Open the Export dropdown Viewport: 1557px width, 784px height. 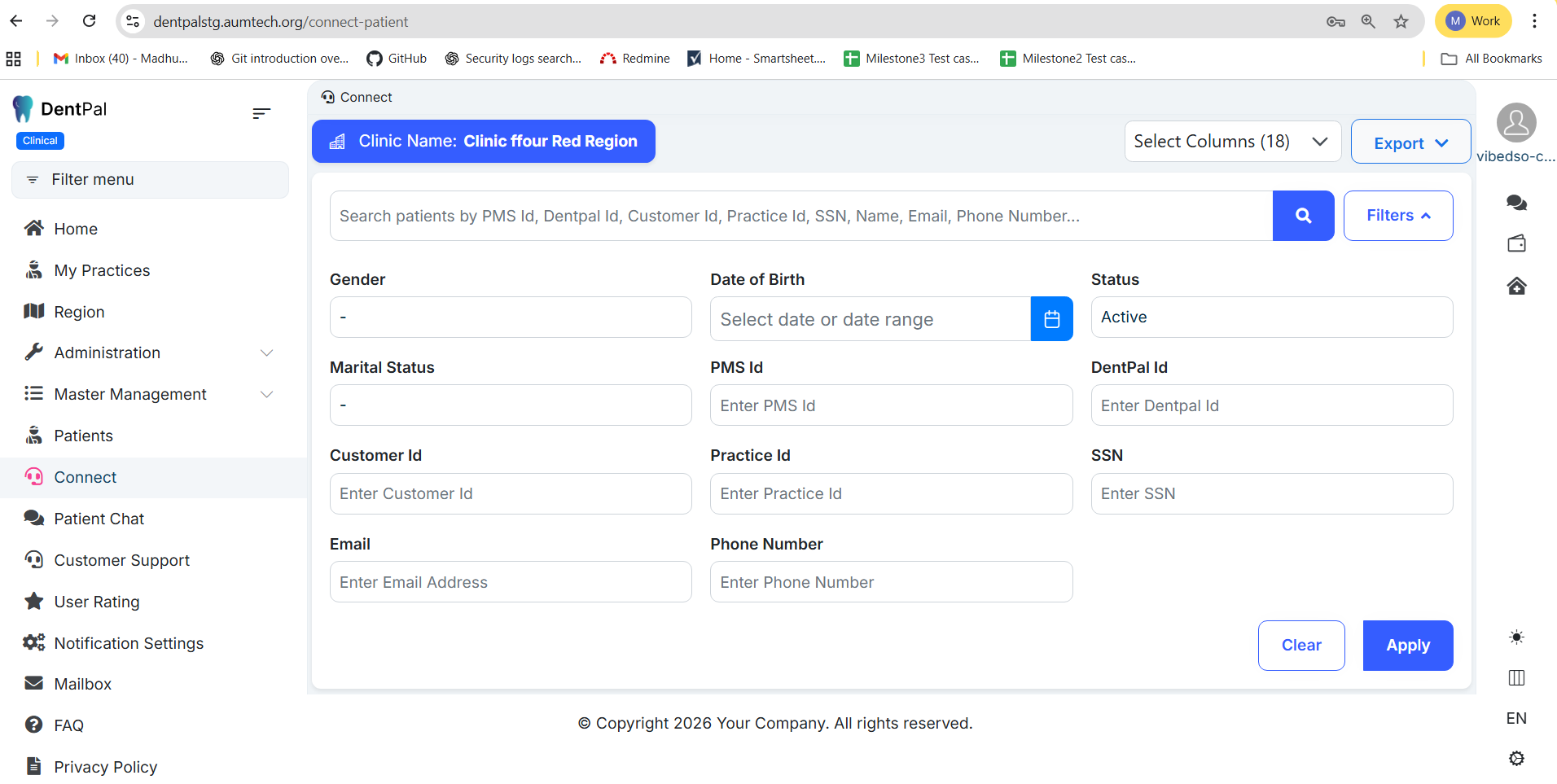pyautogui.click(x=1410, y=142)
